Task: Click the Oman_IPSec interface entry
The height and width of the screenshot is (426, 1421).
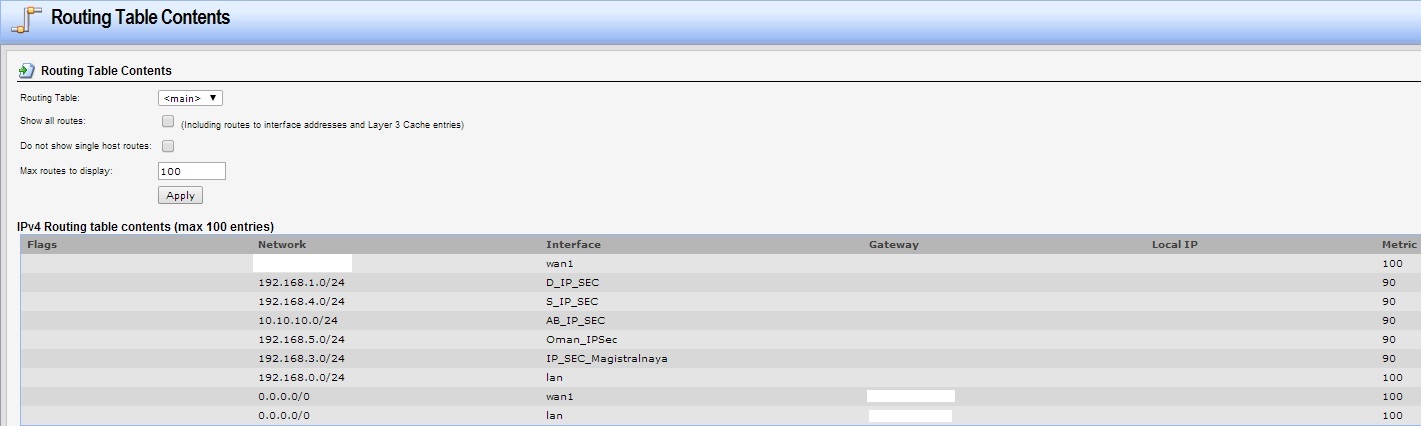Action: tap(582, 339)
